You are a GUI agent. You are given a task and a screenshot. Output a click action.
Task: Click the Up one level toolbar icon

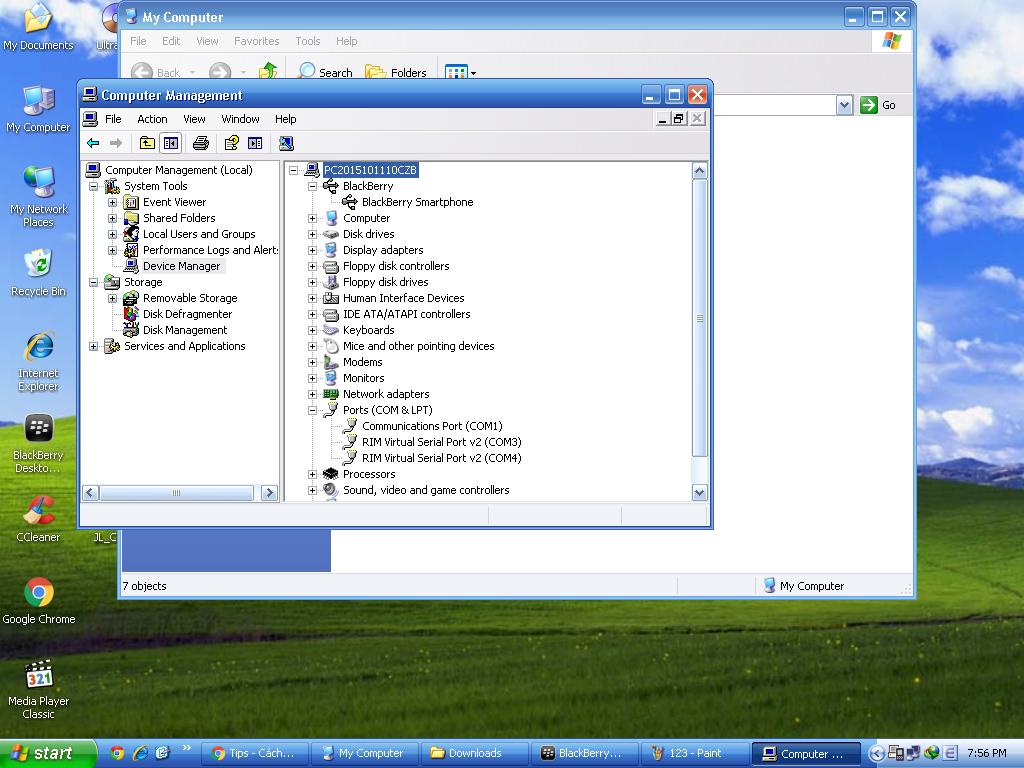tap(147, 143)
